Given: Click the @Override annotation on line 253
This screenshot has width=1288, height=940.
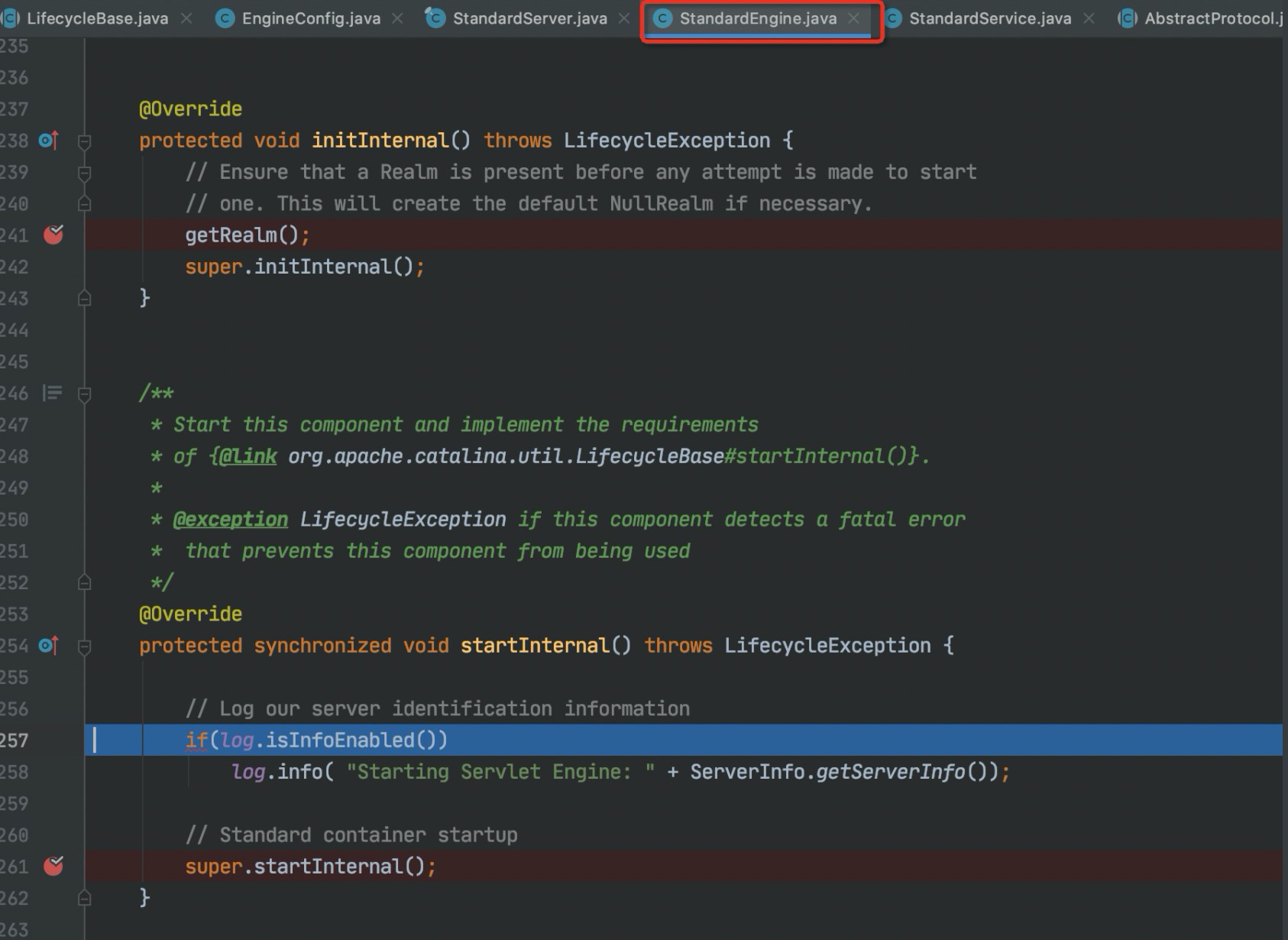Looking at the screenshot, I should coord(190,614).
